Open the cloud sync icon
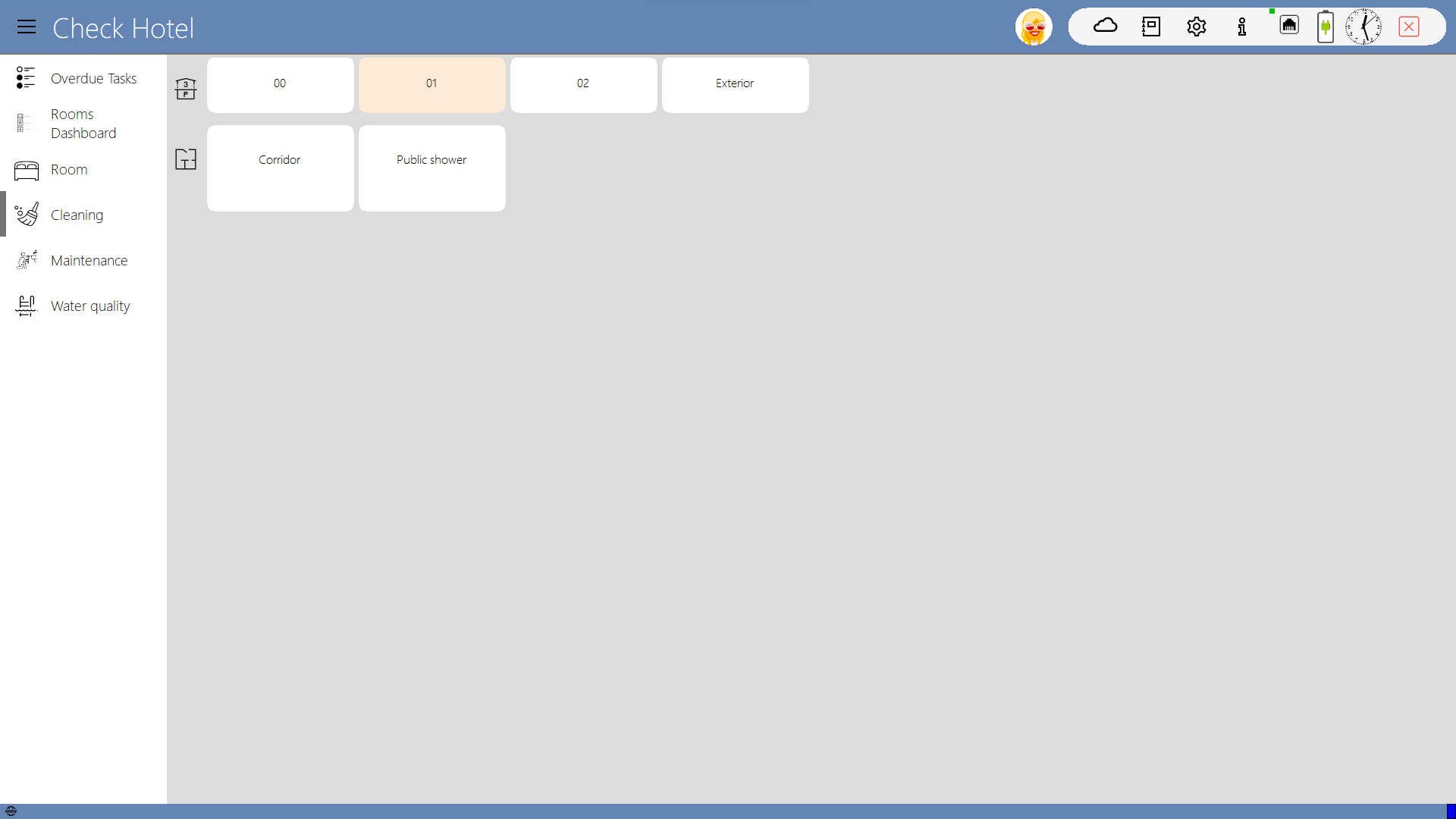Screen dimensions: 1456x819 [1105, 27]
